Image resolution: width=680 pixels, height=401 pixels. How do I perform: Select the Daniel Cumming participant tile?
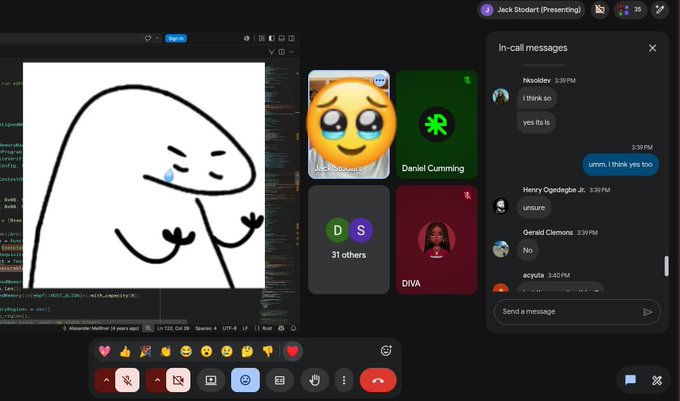[x=436, y=124]
